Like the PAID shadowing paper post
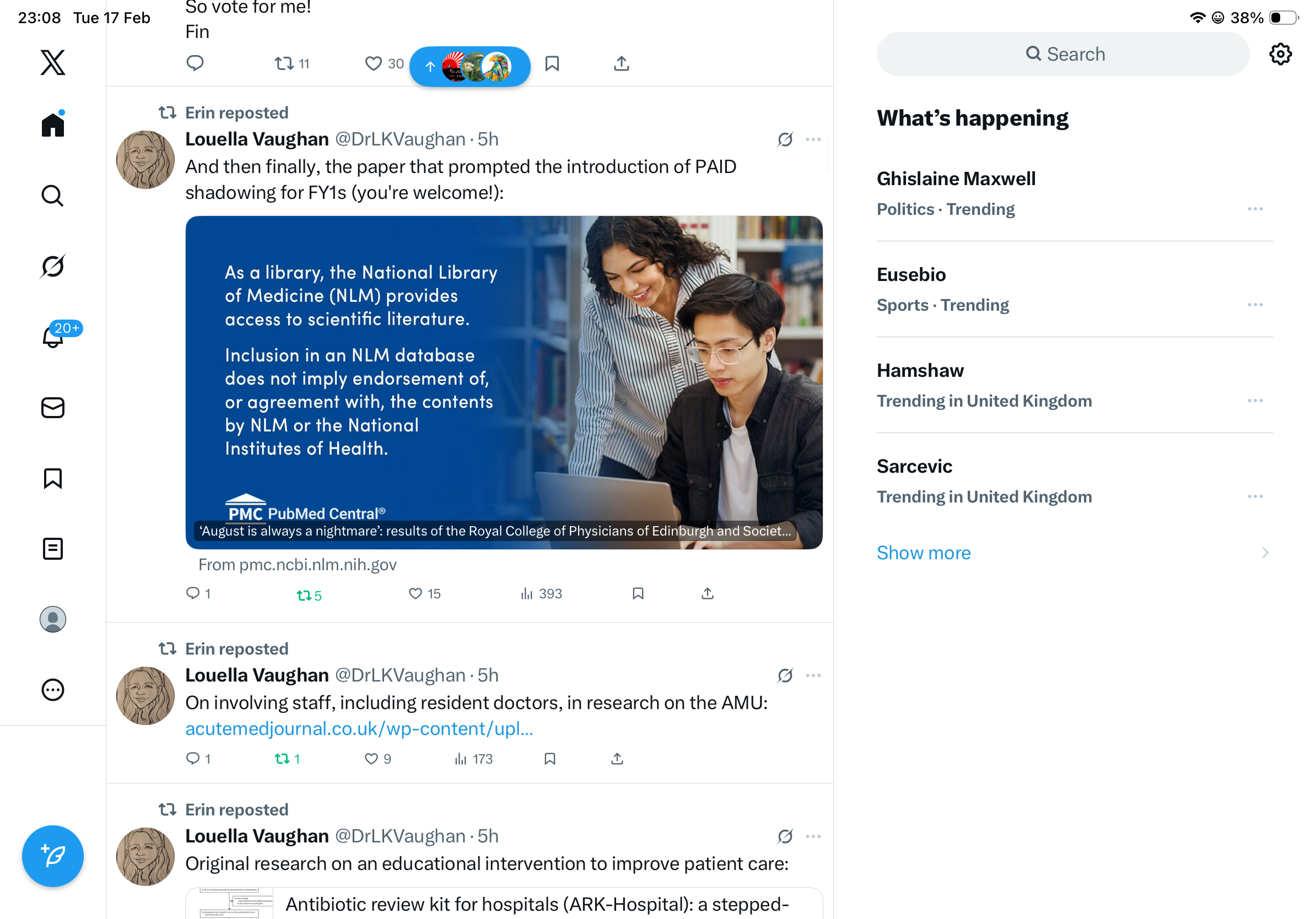 416,593
